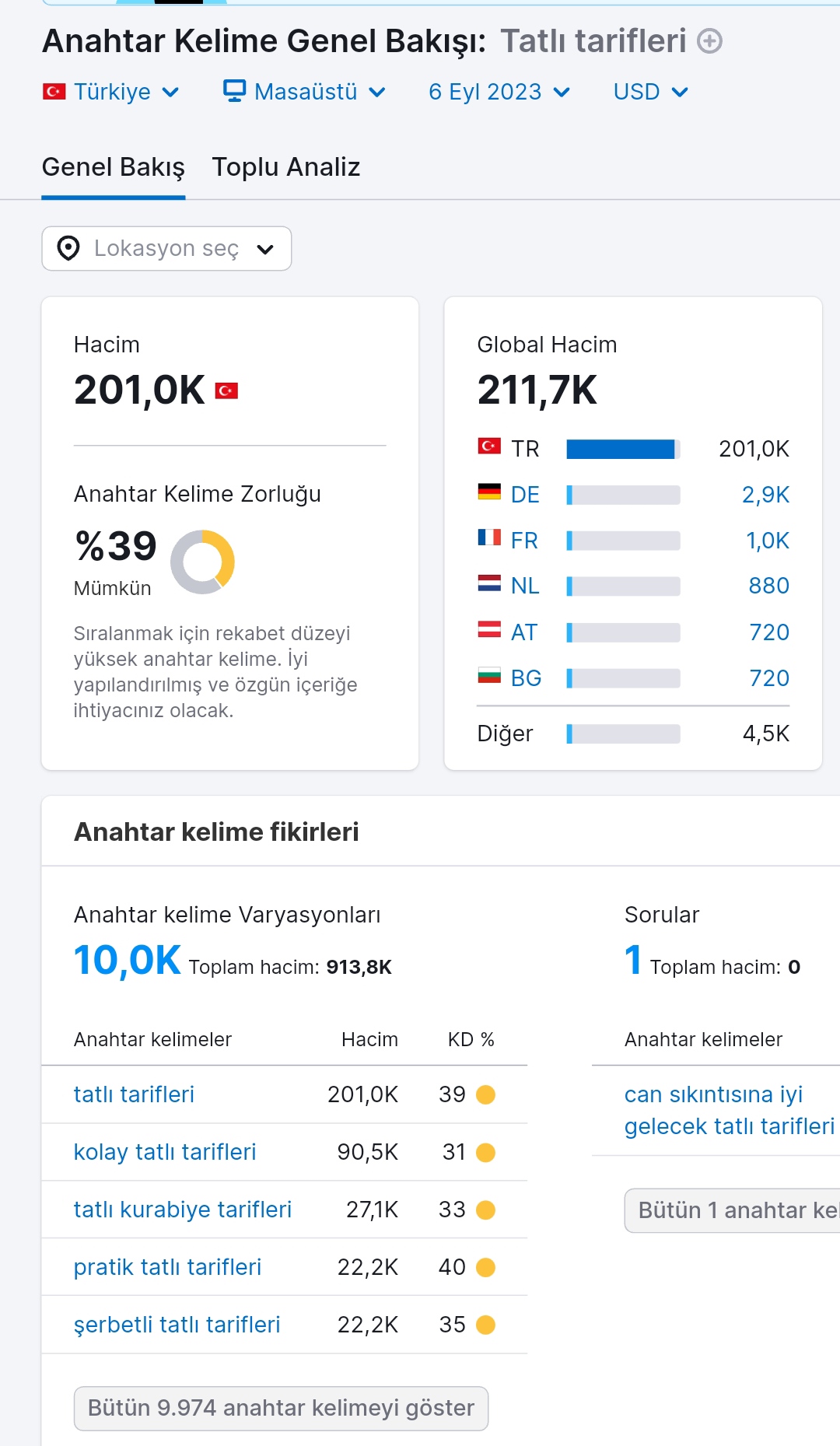The width and height of the screenshot is (840, 1446).
Task: Click the Turkey flag next to 201,0K volume
Action: tap(226, 390)
